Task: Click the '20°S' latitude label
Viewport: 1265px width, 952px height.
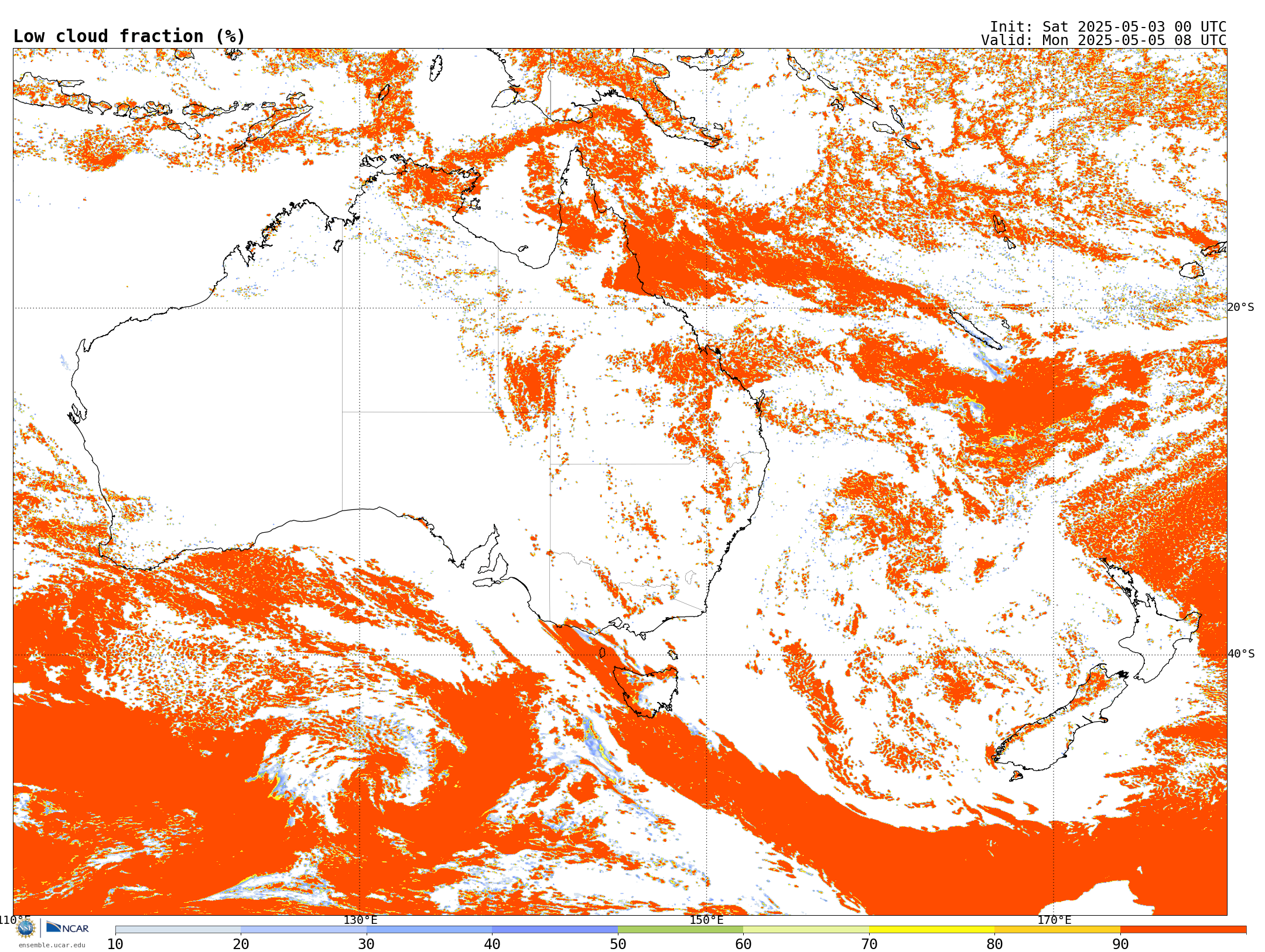Action: tap(1241, 307)
